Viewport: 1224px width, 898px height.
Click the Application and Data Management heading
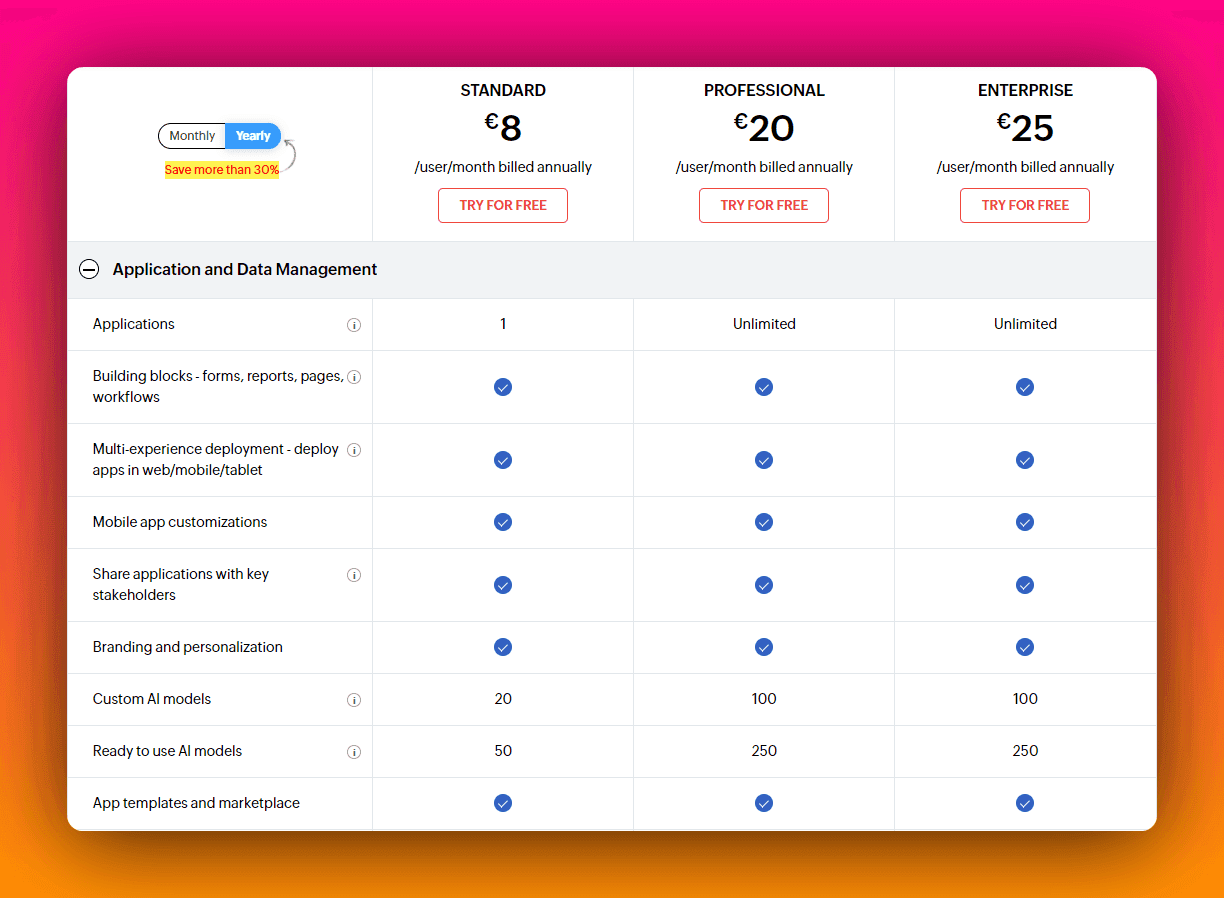point(245,269)
